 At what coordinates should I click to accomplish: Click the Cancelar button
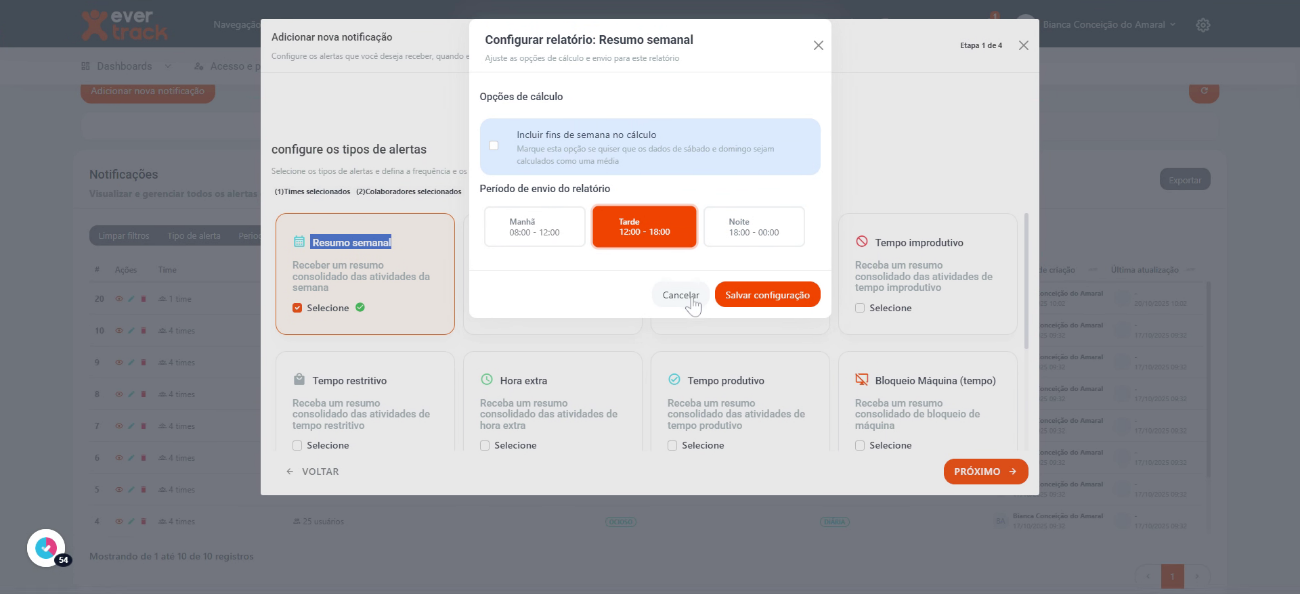coord(681,295)
